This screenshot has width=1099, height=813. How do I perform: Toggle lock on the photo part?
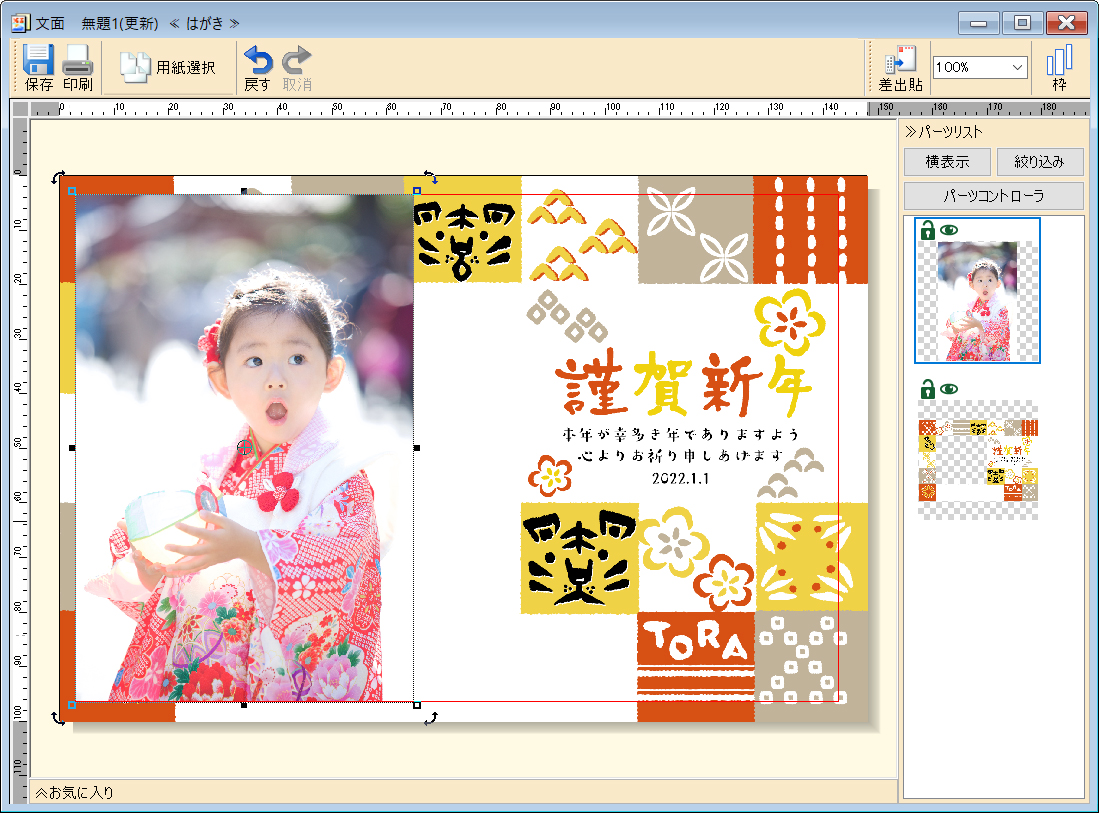coord(927,231)
